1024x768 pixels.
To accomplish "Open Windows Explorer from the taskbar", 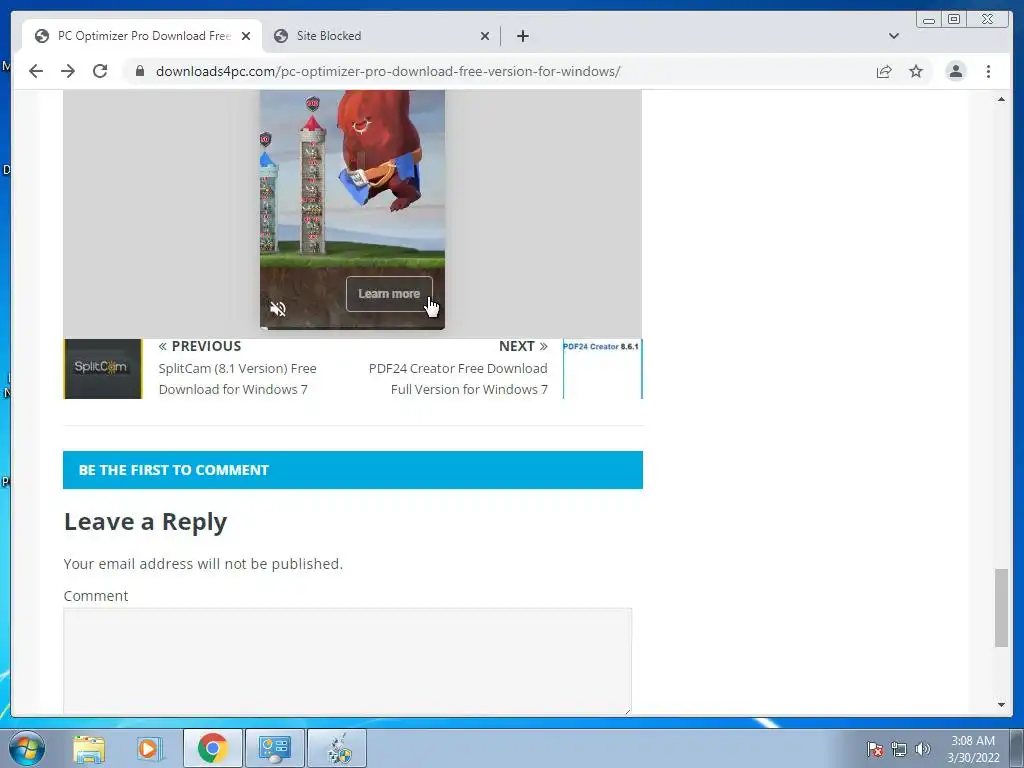I will pyautogui.click(x=89, y=748).
